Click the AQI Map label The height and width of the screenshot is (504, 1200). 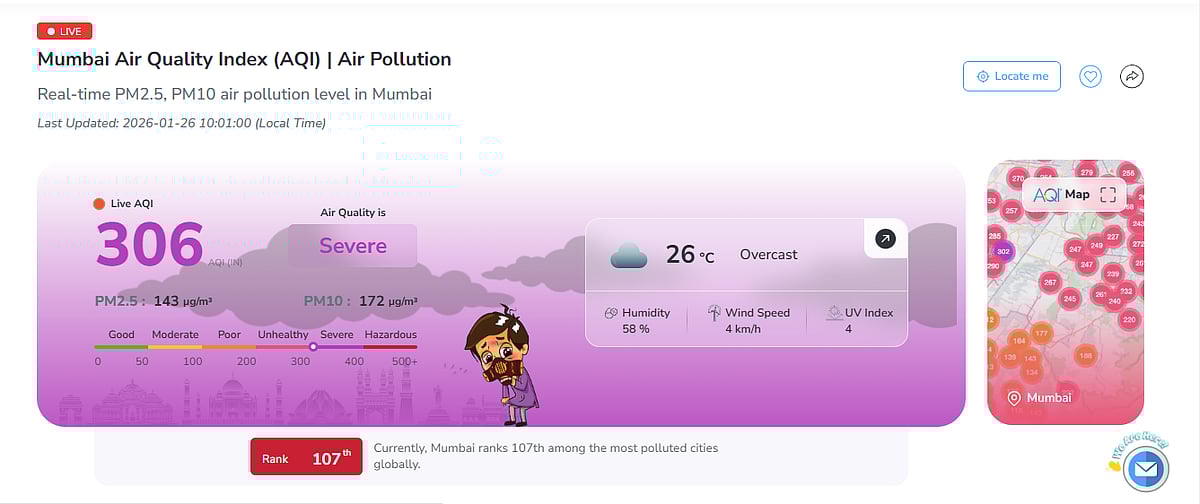[1061, 195]
